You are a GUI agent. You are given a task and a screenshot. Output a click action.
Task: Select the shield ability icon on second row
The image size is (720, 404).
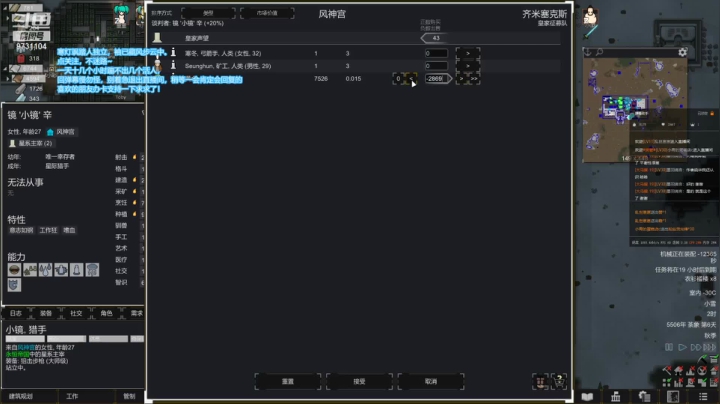point(14,285)
